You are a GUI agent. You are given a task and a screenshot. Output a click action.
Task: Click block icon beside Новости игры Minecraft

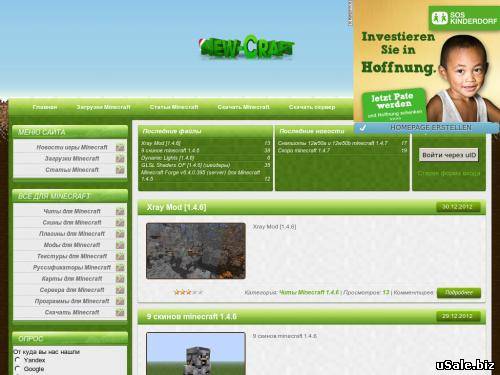pos(120,147)
